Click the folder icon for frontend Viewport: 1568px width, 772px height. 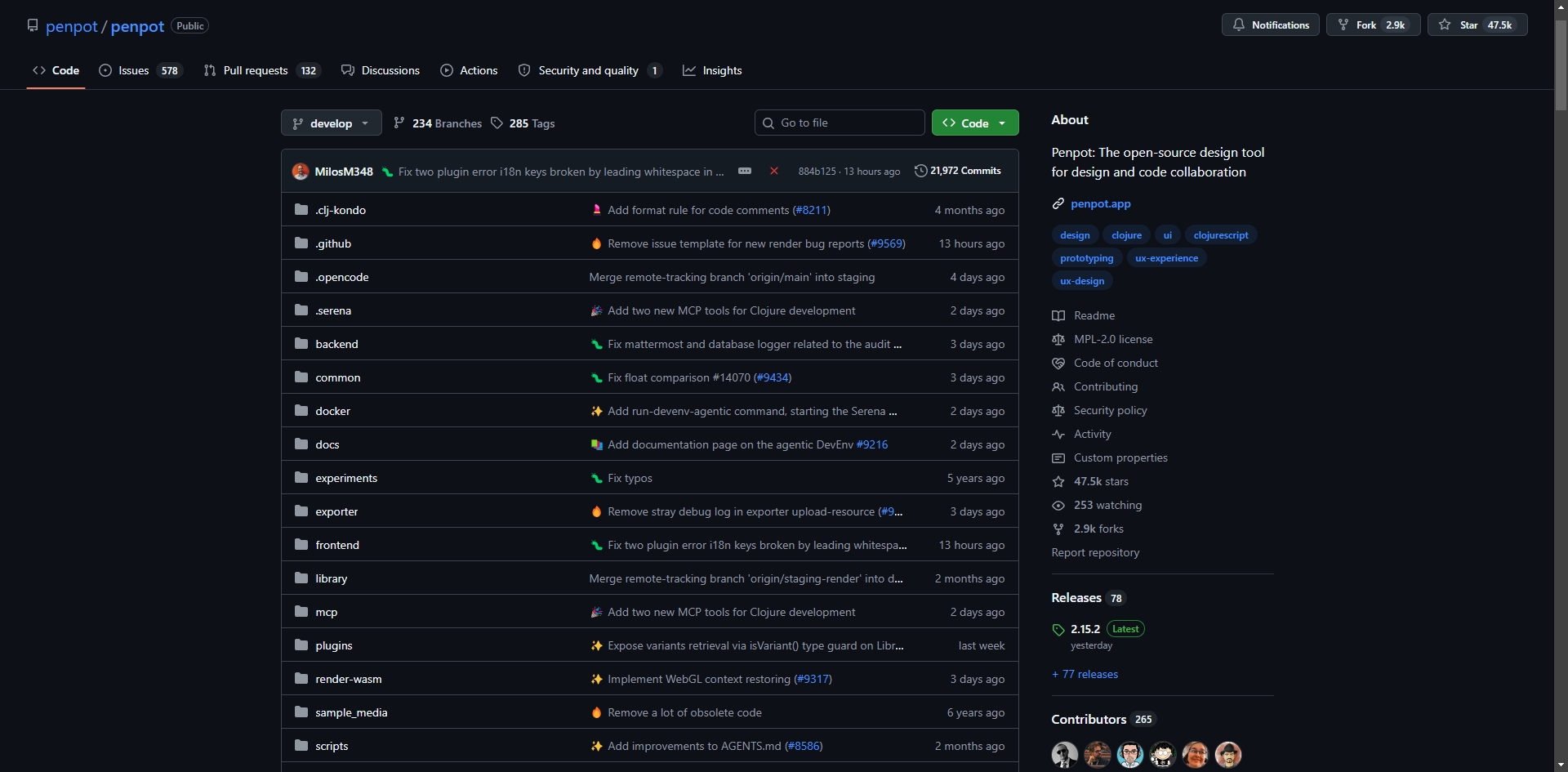301,545
